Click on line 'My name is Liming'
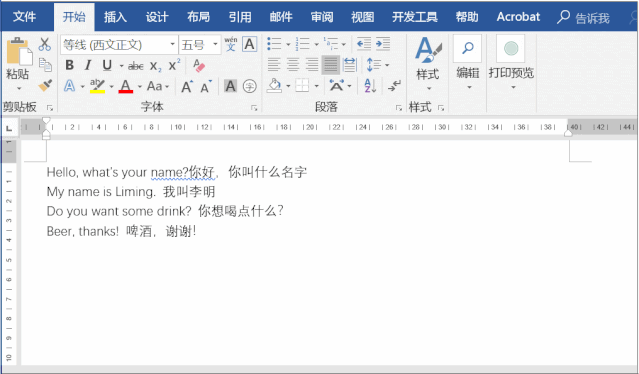The height and width of the screenshot is (374, 639). [x=100, y=191]
